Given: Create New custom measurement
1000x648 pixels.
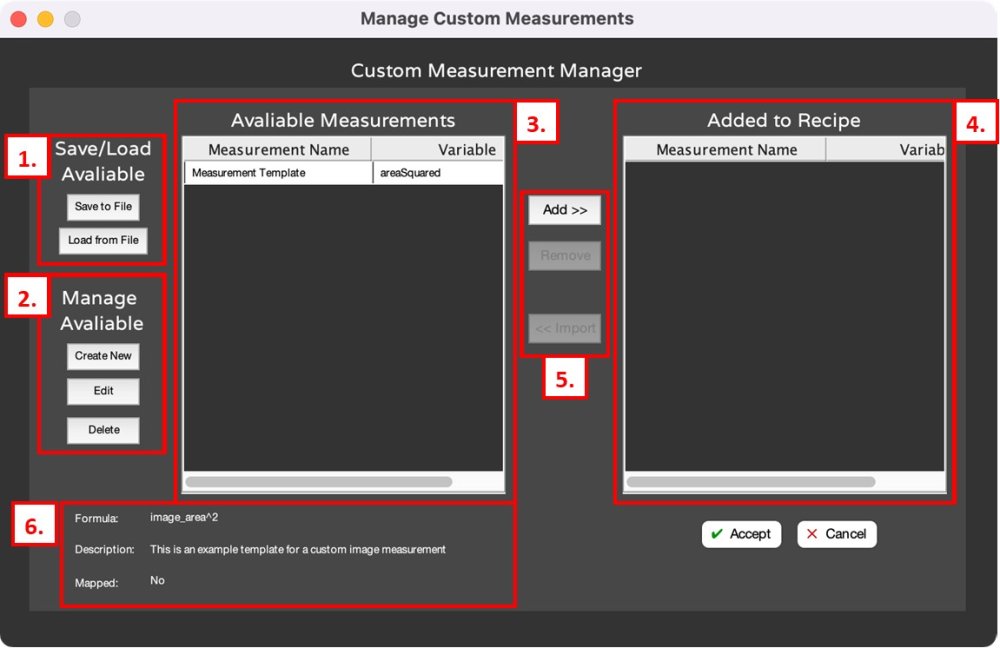Looking at the screenshot, I should click(103, 356).
